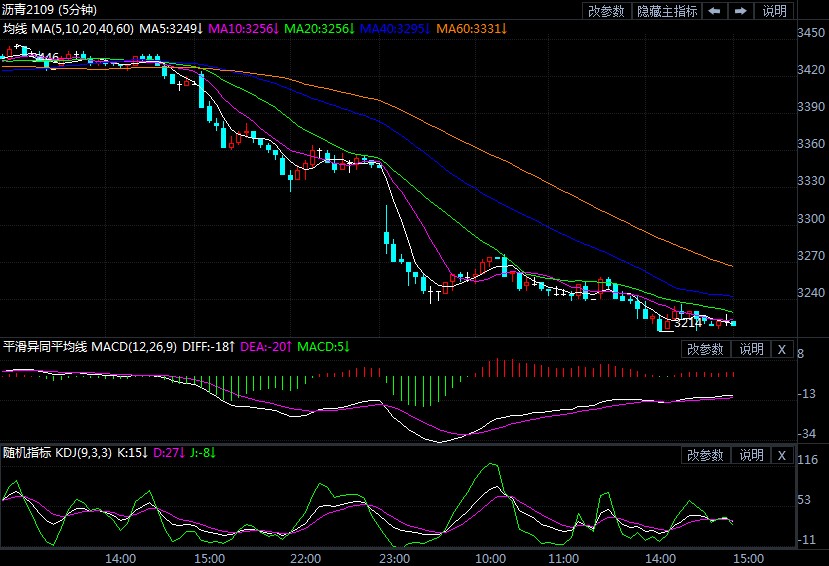Click the 沥青2109 (5分钟) chart title
The height and width of the screenshot is (566, 829).
[48, 10]
